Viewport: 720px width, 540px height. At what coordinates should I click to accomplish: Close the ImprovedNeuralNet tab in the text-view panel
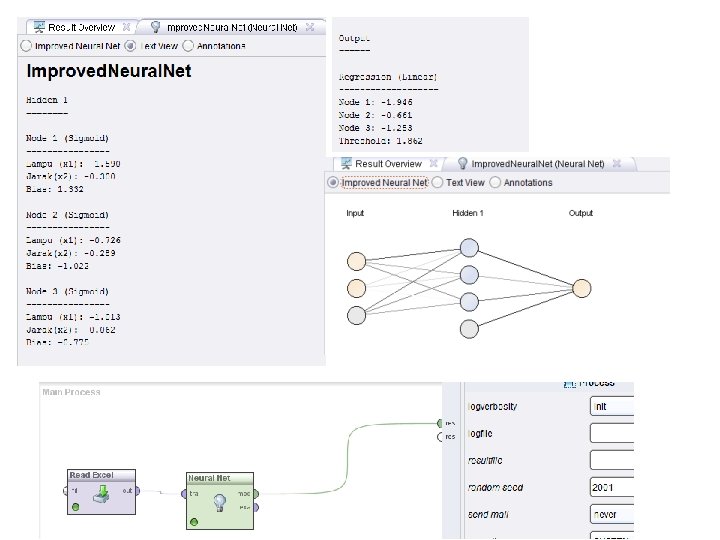click(310, 27)
